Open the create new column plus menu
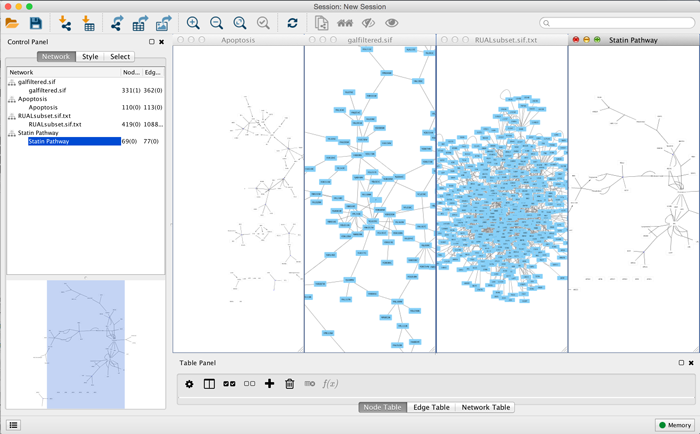The image size is (700, 434). pos(269,384)
